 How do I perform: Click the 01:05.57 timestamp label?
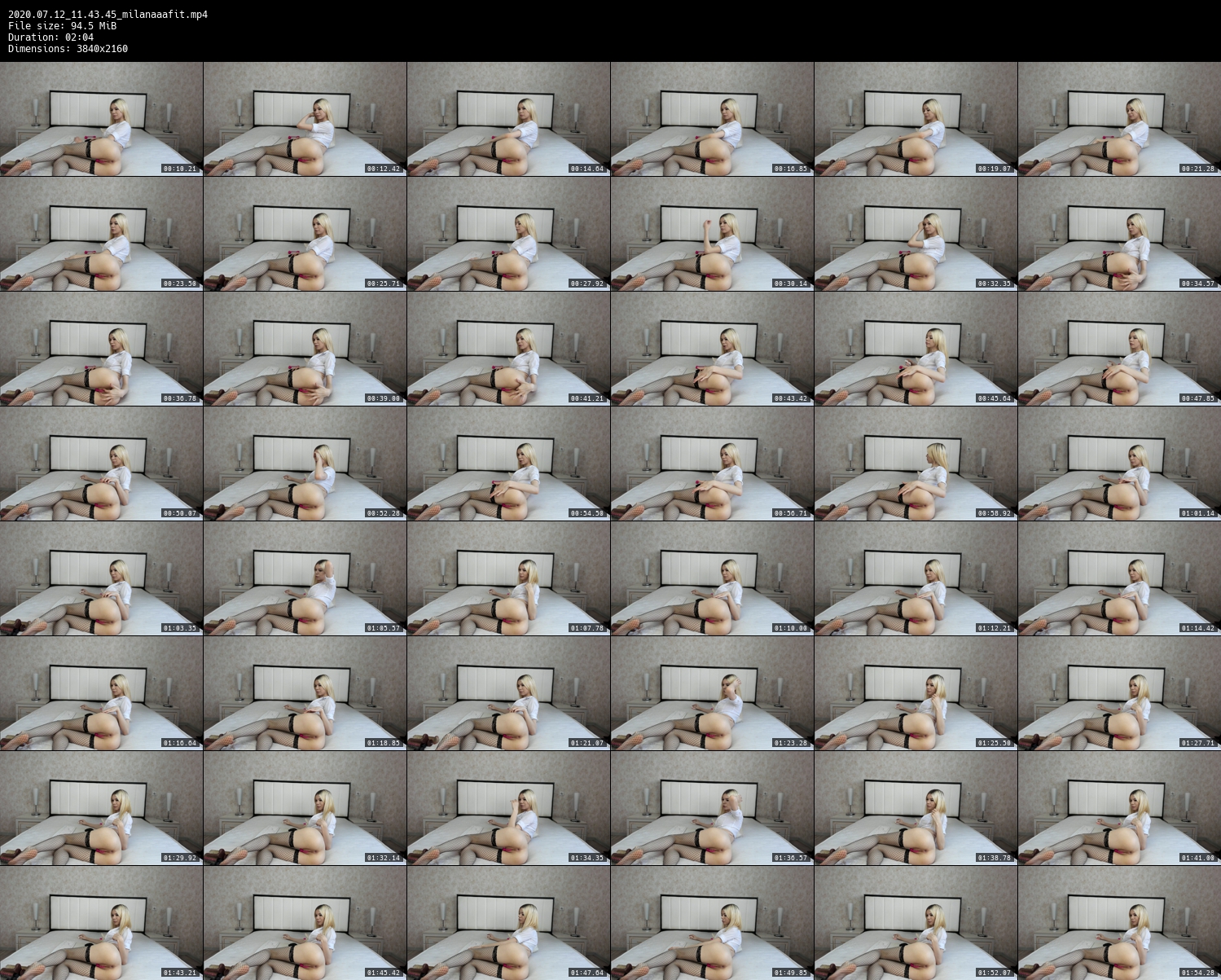pos(384,628)
